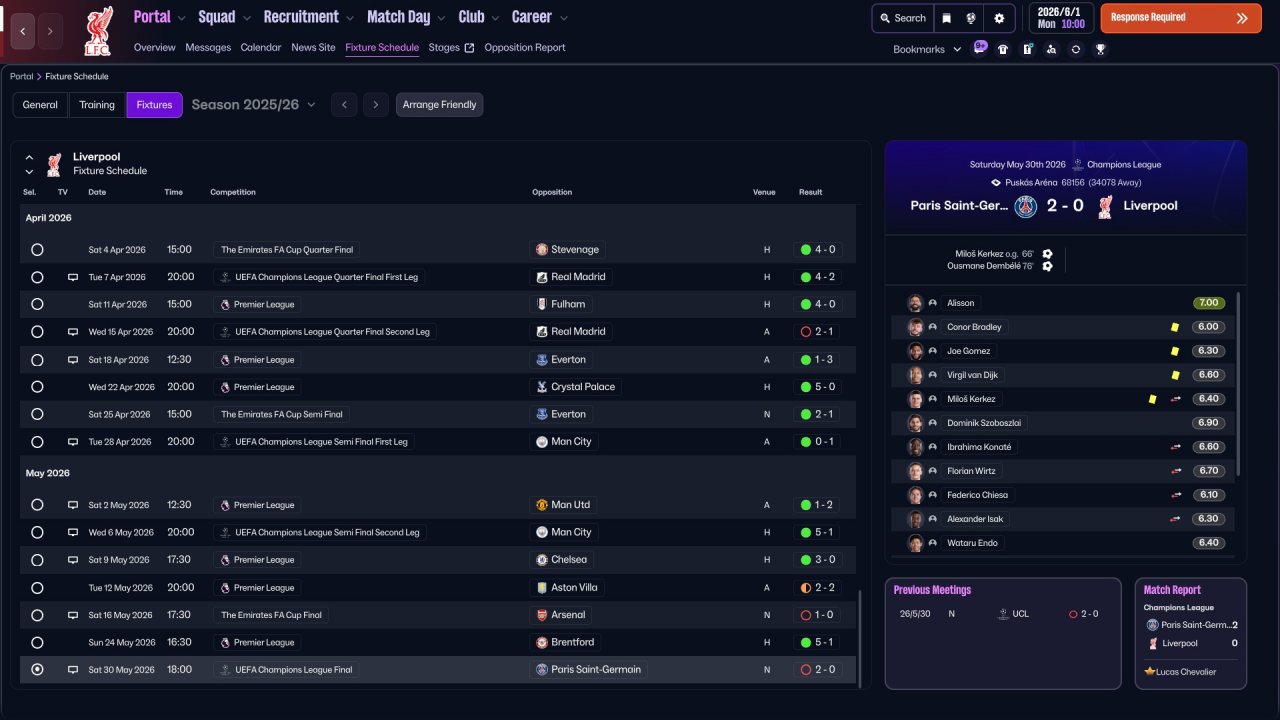The image size is (1280, 720).
Task: Click the fixture list vertical scrollbar
Action: (859, 637)
